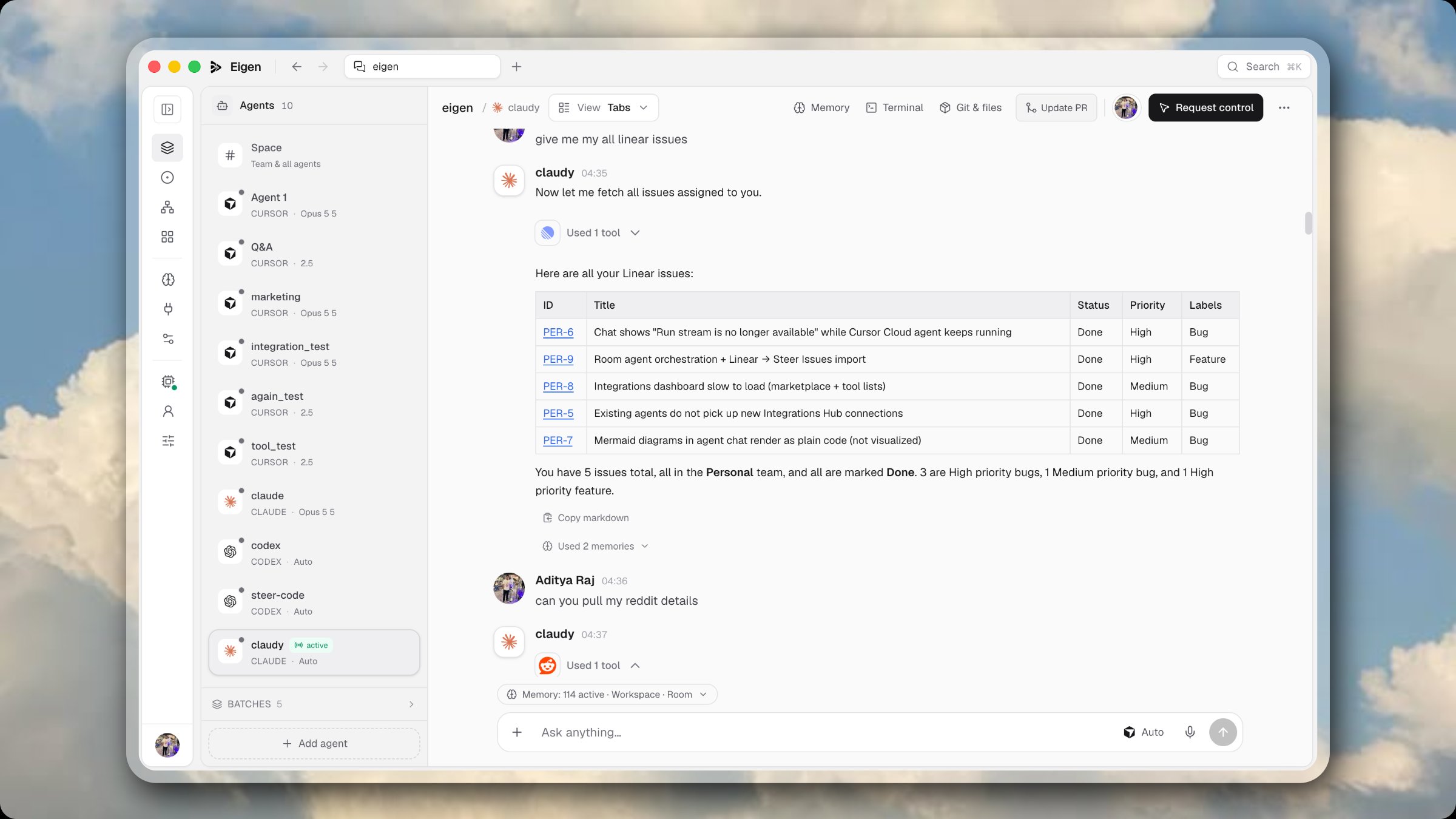Click the circle target sidebar icon
1456x819 pixels.
[x=167, y=177]
